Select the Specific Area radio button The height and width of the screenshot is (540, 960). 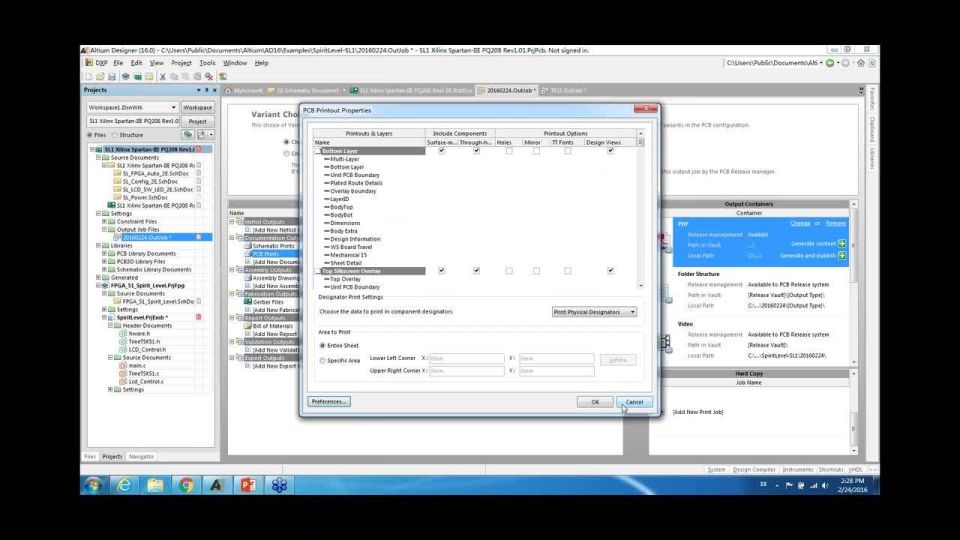323,361
